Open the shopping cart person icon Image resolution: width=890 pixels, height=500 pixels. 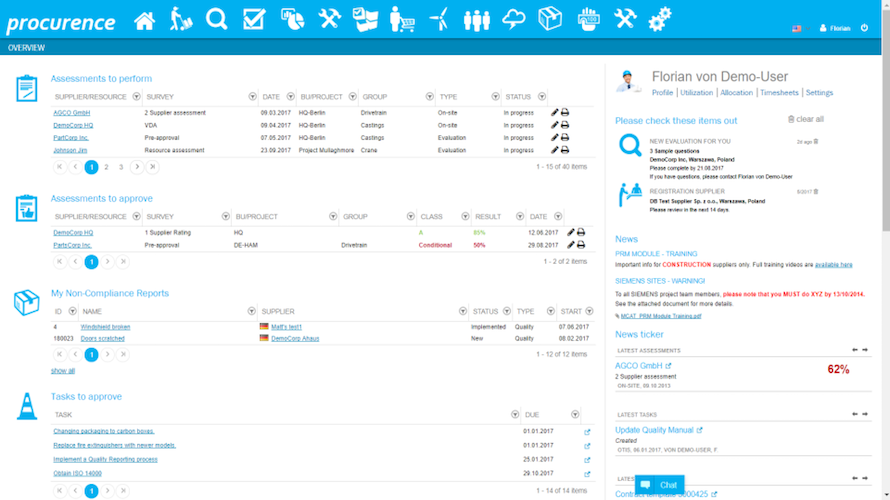pyautogui.click(x=402, y=19)
